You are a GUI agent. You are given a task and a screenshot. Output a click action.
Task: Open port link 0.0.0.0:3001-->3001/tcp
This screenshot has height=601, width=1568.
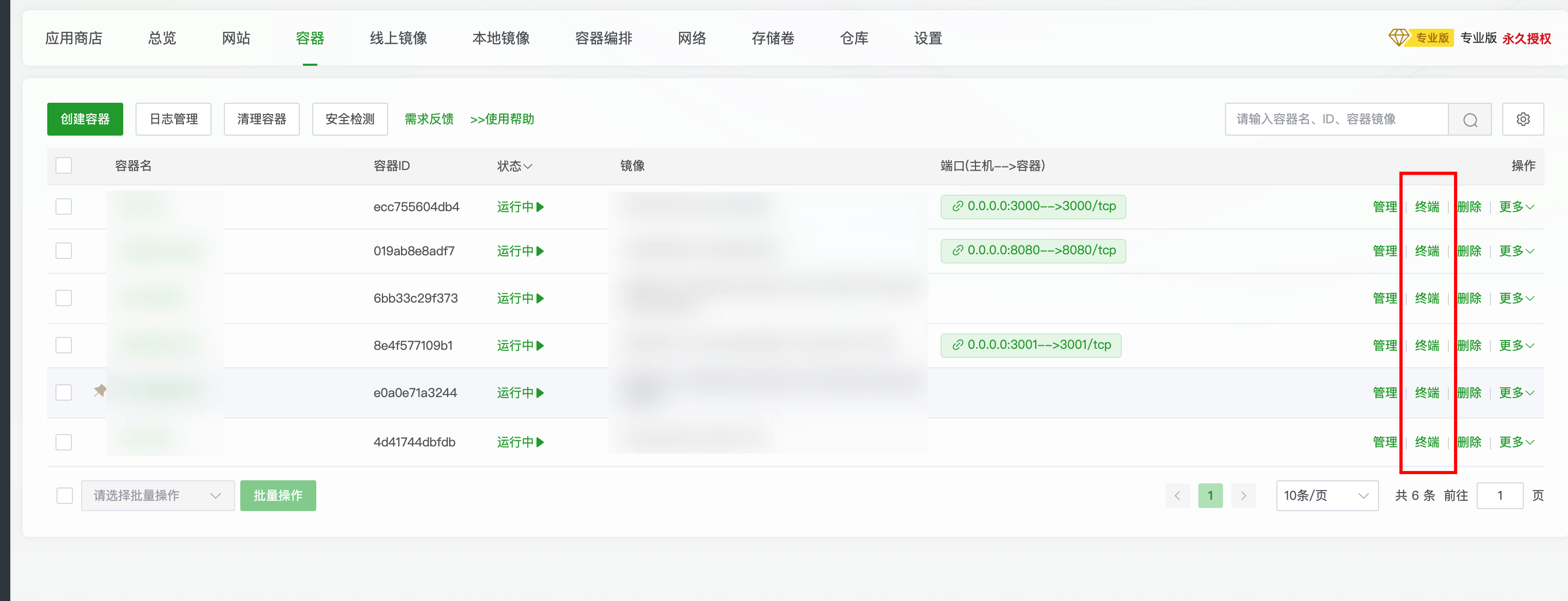click(x=1030, y=345)
